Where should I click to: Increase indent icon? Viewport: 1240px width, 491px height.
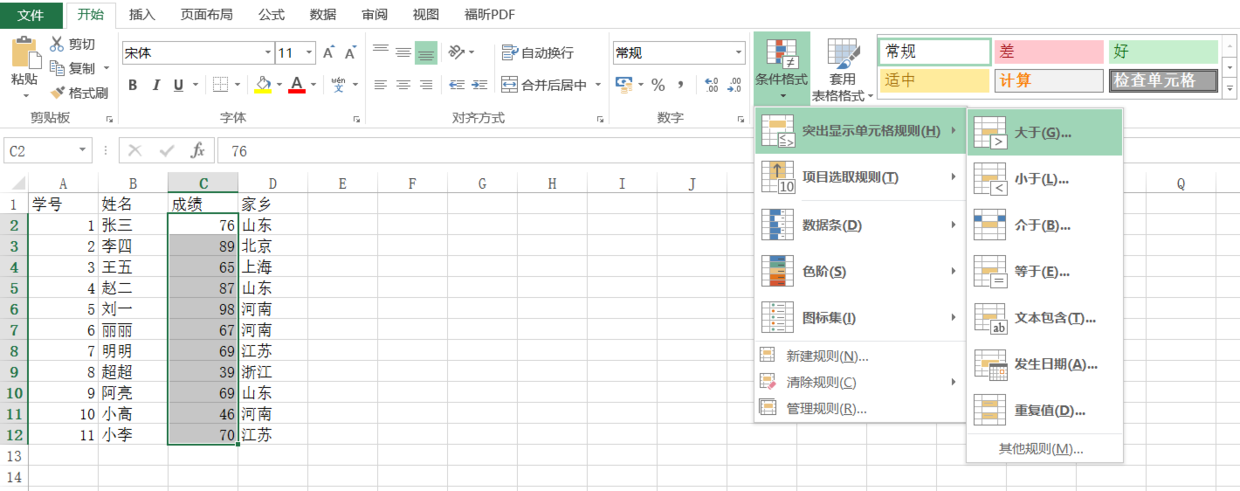481,85
